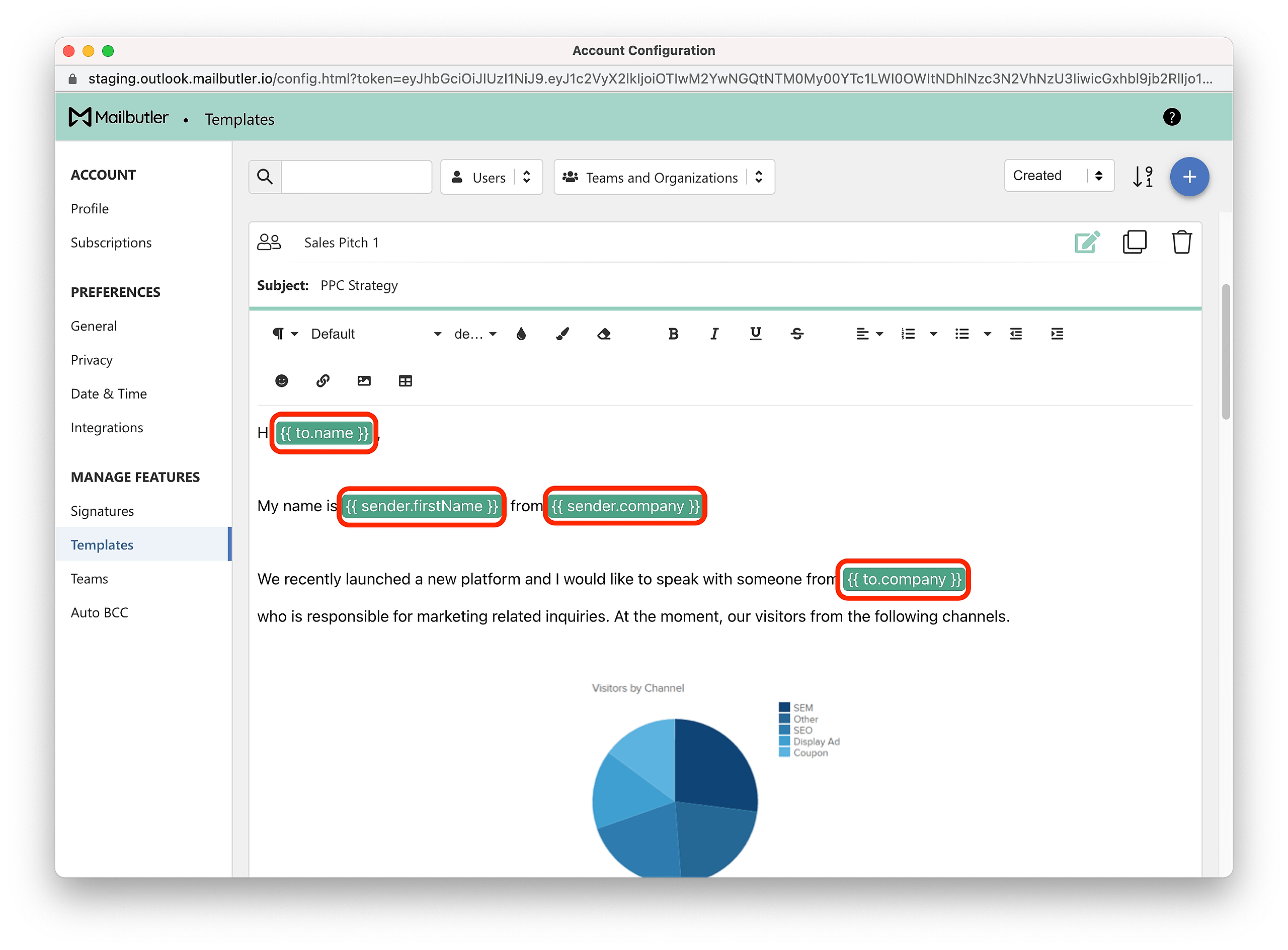Open help via question mark icon
The width and height of the screenshot is (1288, 950).
[x=1171, y=117]
